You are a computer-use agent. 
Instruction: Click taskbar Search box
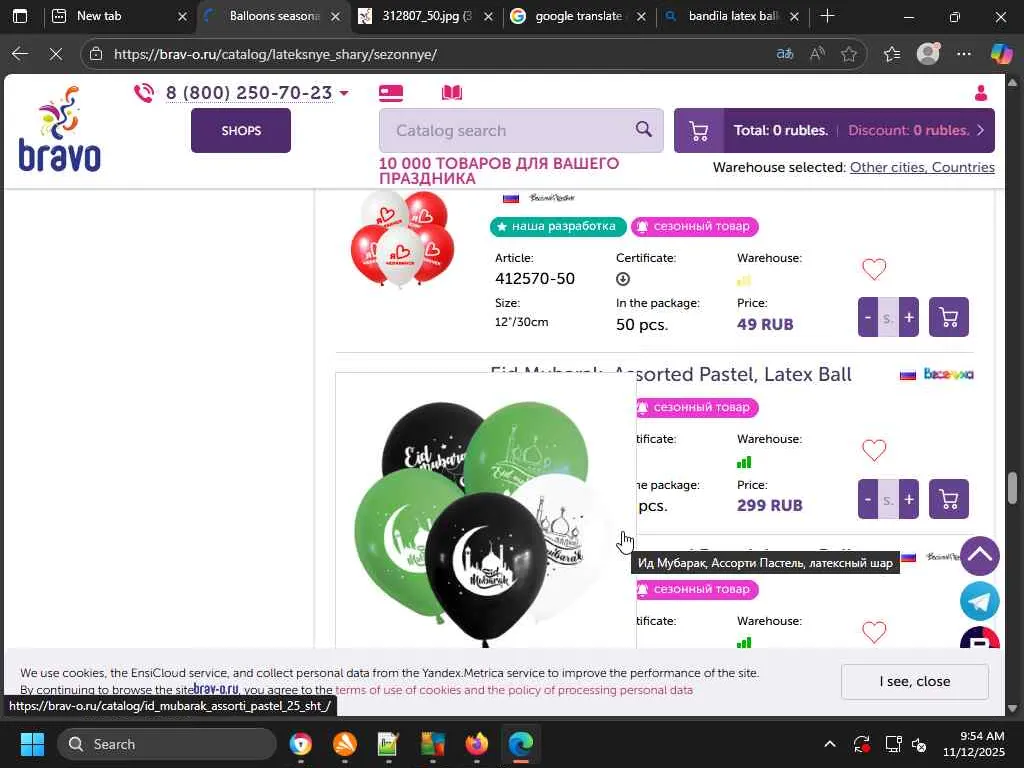[167, 744]
